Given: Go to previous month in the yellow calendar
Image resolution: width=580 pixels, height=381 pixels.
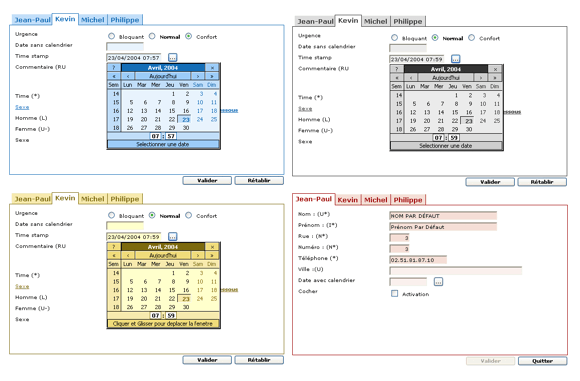Looking at the screenshot, I should (x=128, y=256).
